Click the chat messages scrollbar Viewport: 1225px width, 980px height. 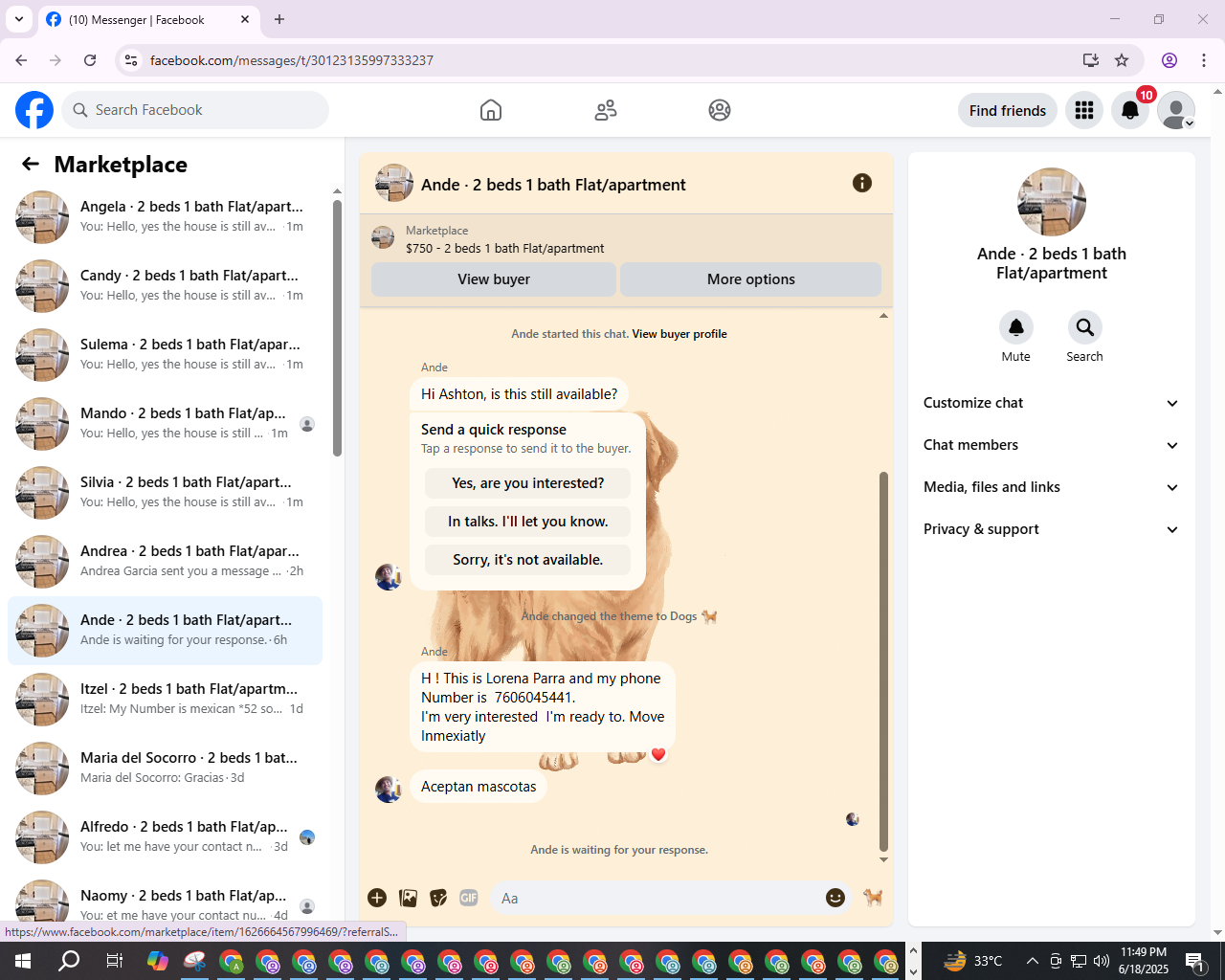tap(883, 660)
